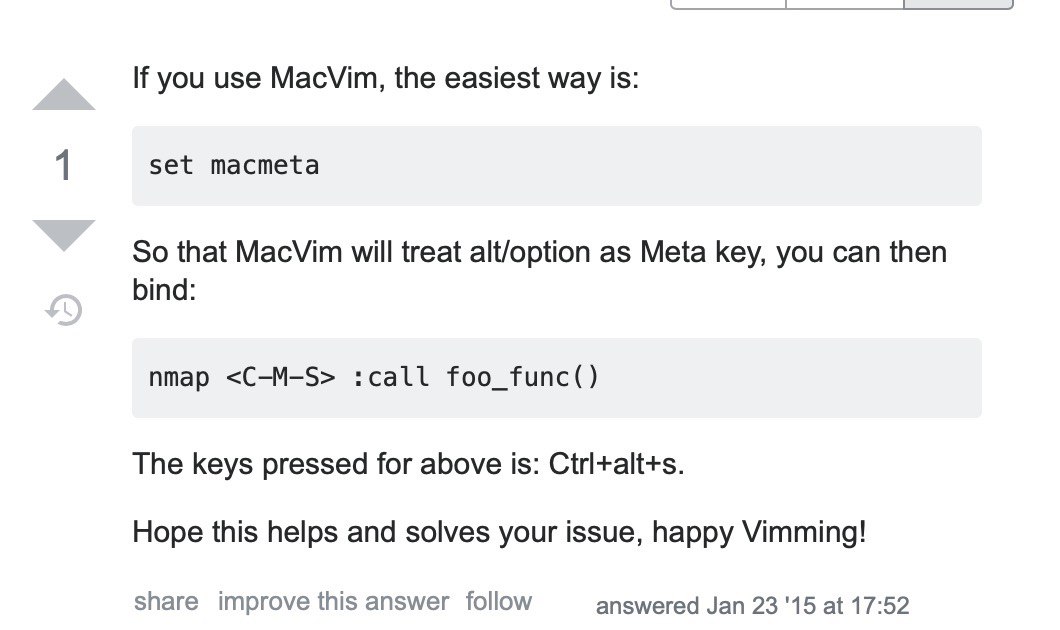Click the answered Jan 23 '15 timestamp
The image size is (1060, 630).
(x=752, y=606)
